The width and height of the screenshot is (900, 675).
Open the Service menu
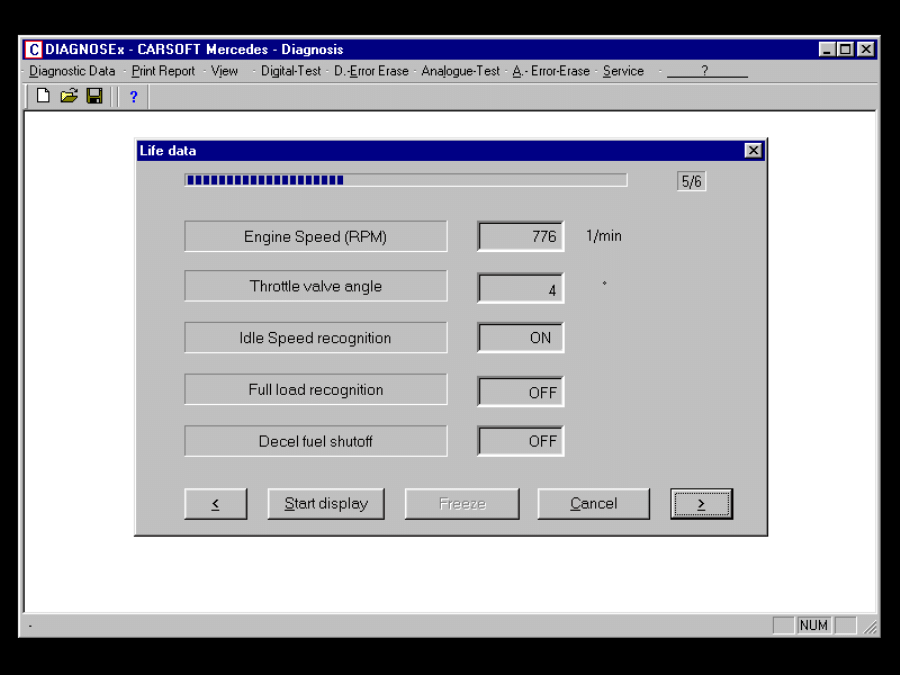pos(623,71)
